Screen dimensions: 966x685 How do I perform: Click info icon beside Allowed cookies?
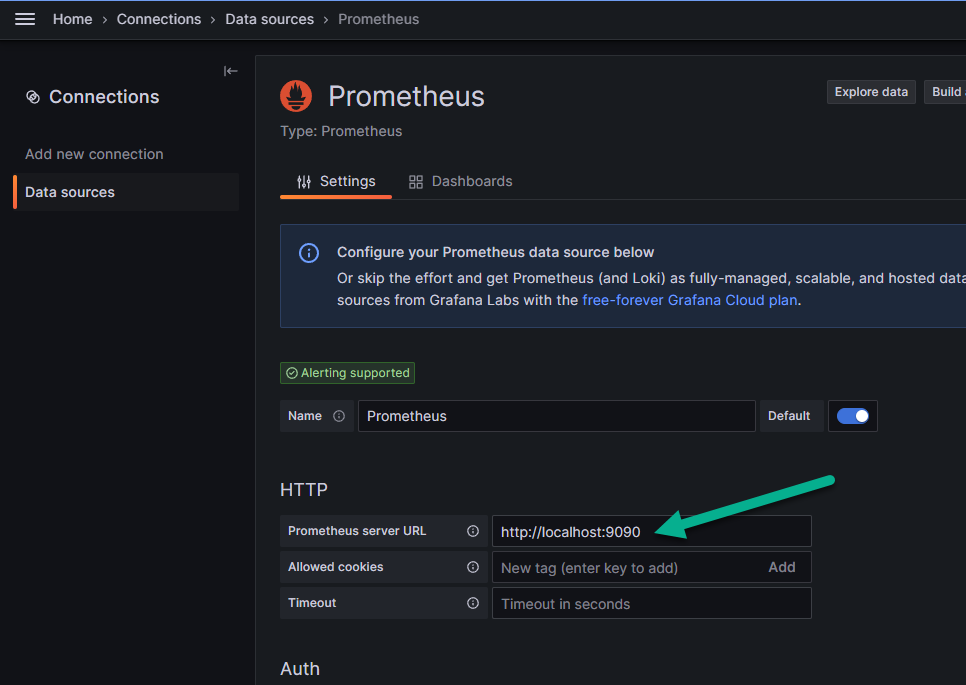pos(473,567)
